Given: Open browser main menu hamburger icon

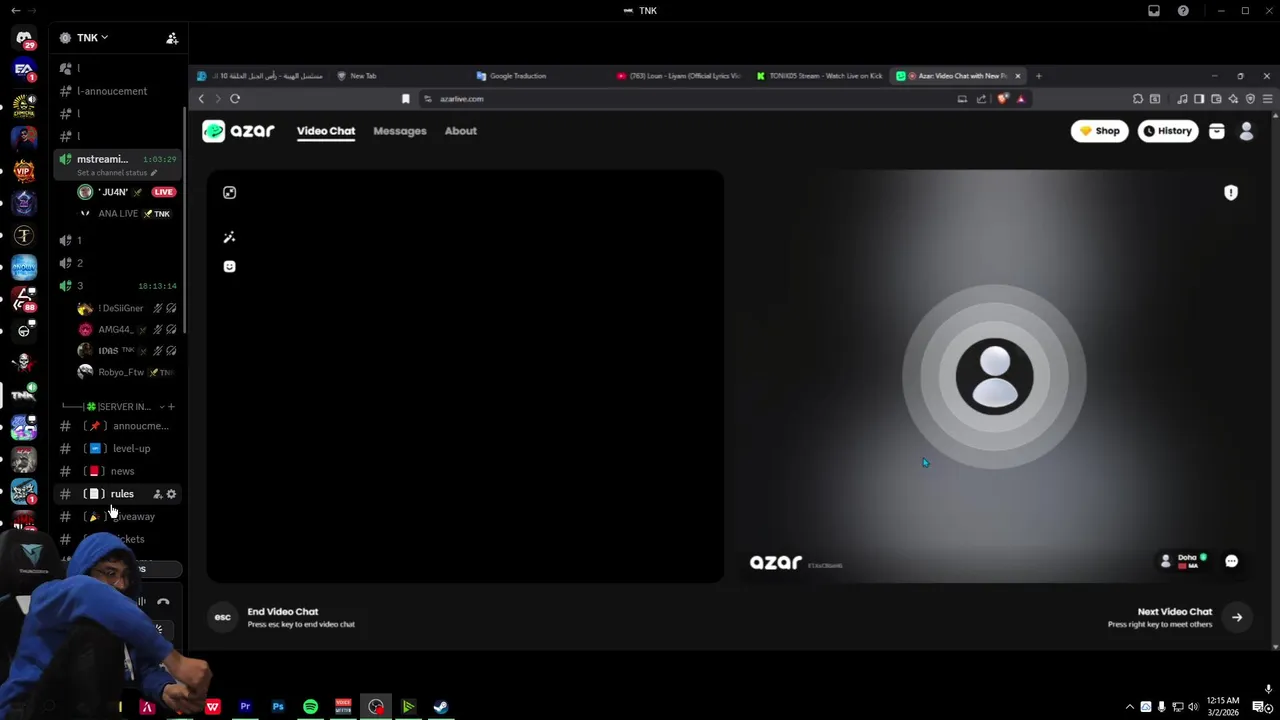Looking at the screenshot, I should tap(1267, 99).
